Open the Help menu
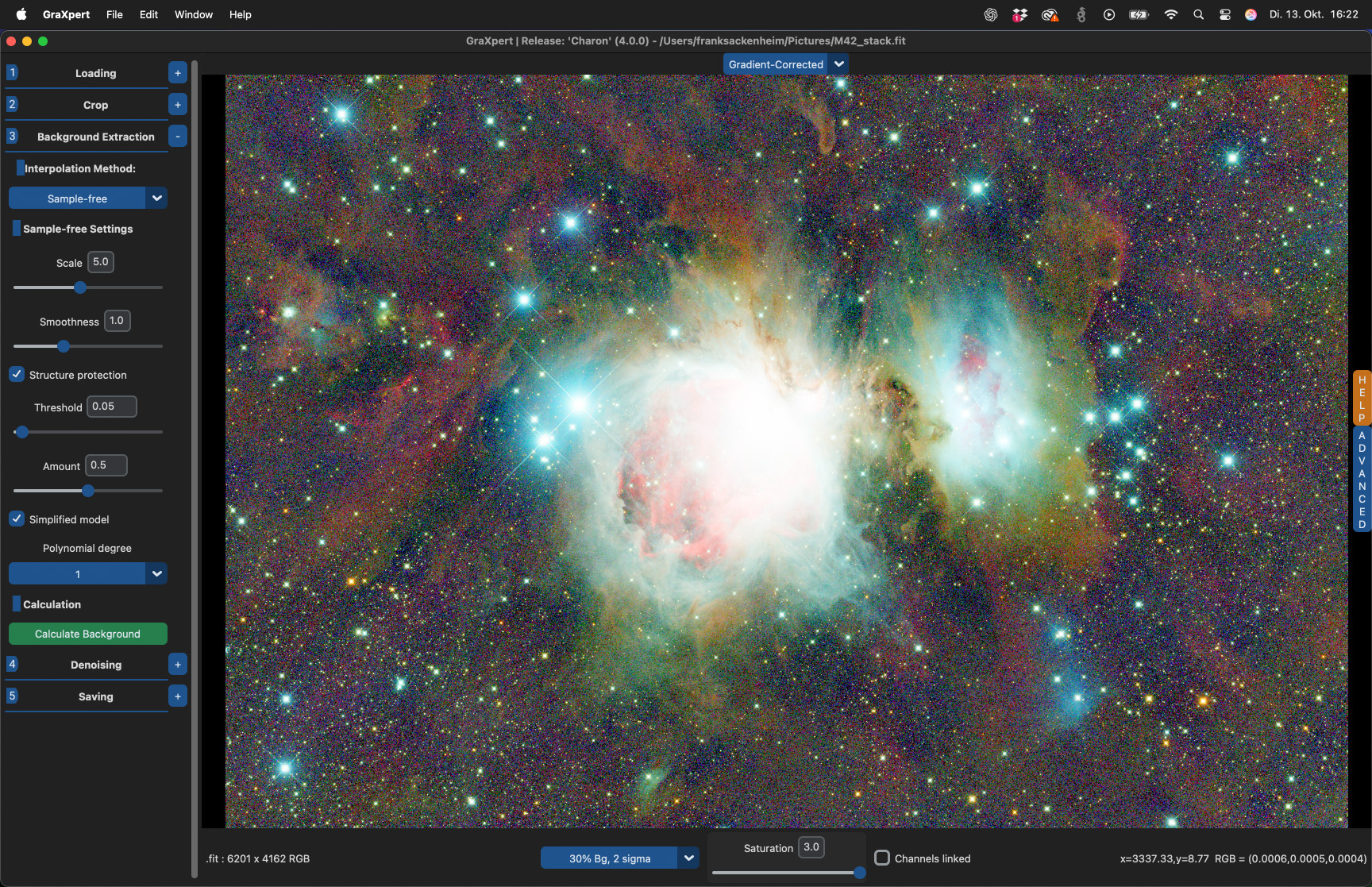The image size is (1372, 887). click(240, 14)
